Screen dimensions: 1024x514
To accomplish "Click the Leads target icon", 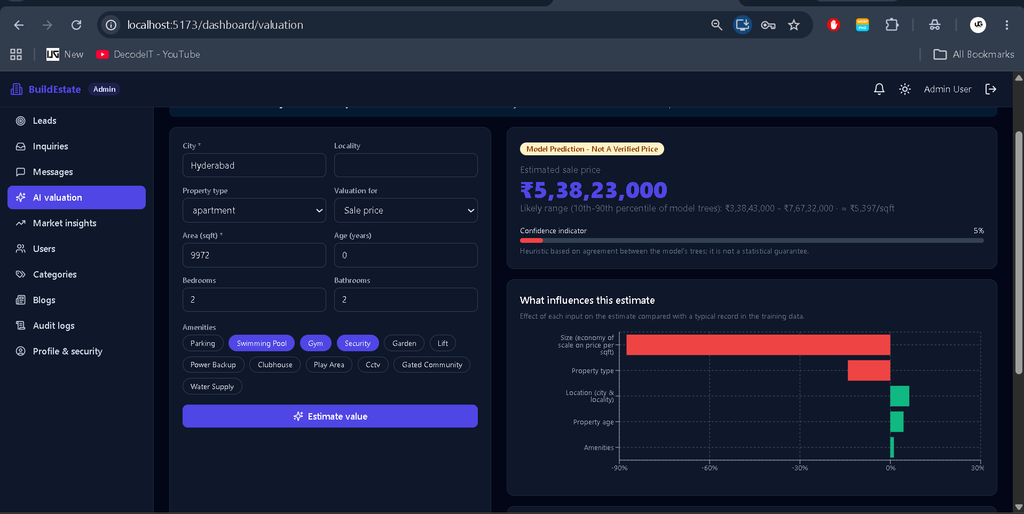I will point(20,121).
